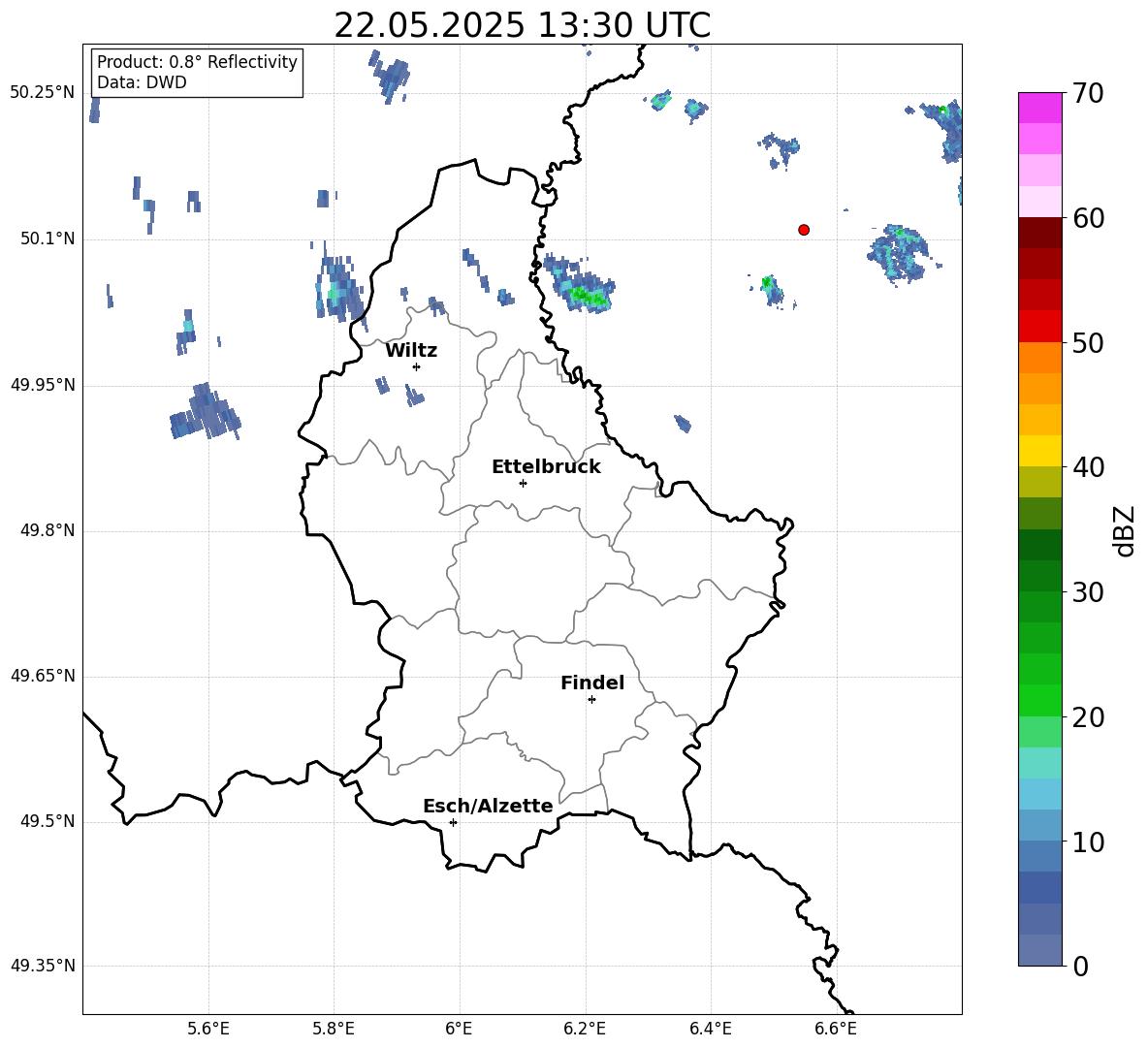Click the 6.2°E longitude label

click(585, 1029)
